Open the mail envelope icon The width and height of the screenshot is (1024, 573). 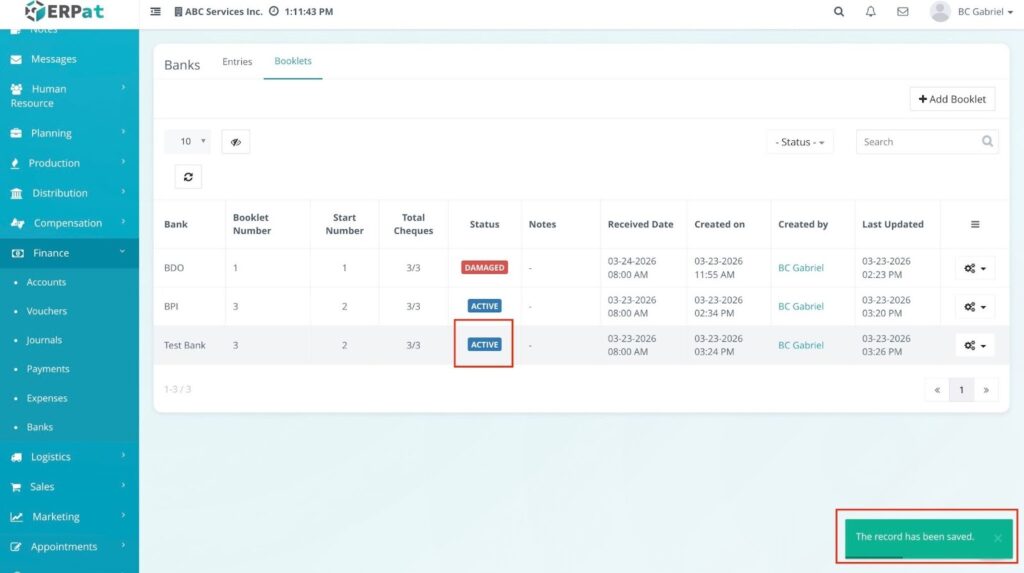903,12
